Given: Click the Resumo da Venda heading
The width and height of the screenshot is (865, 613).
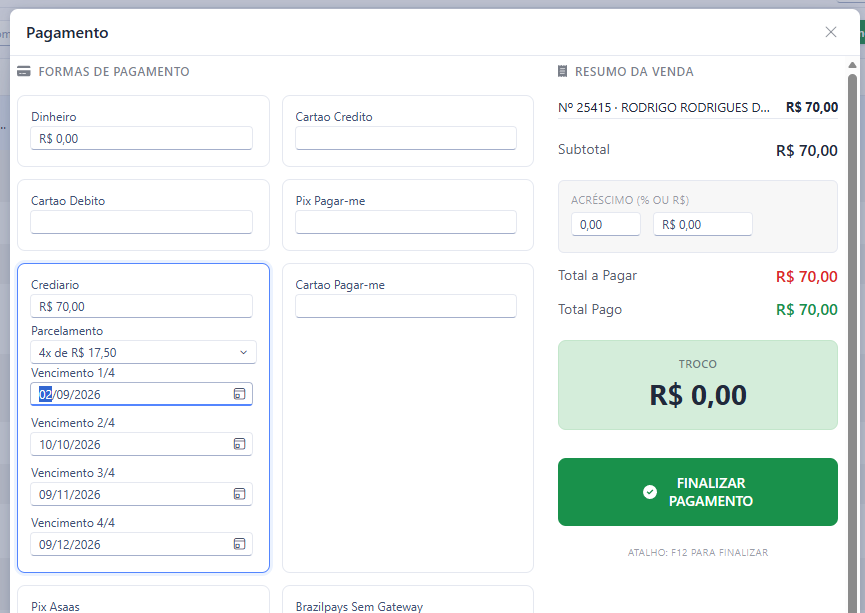Looking at the screenshot, I should pyautogui.click(x=634, y=71).
